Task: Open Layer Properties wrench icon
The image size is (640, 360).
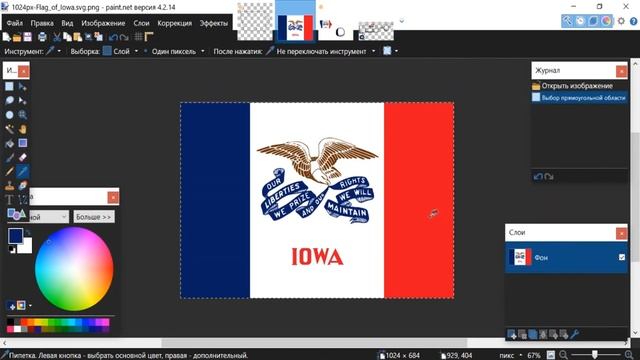Action: [x=575, y=335]
